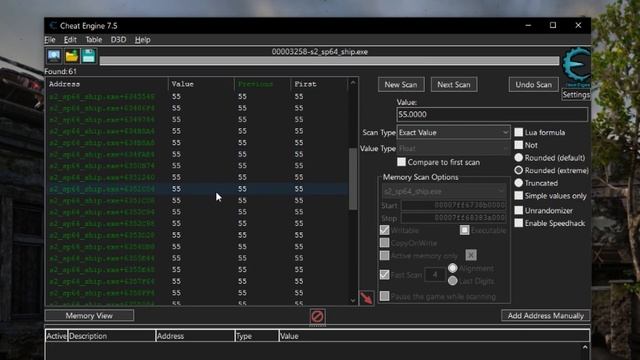Viewport: 640px width, 360px height.
Task: Click the Stop address field
Action: point(454,218)
